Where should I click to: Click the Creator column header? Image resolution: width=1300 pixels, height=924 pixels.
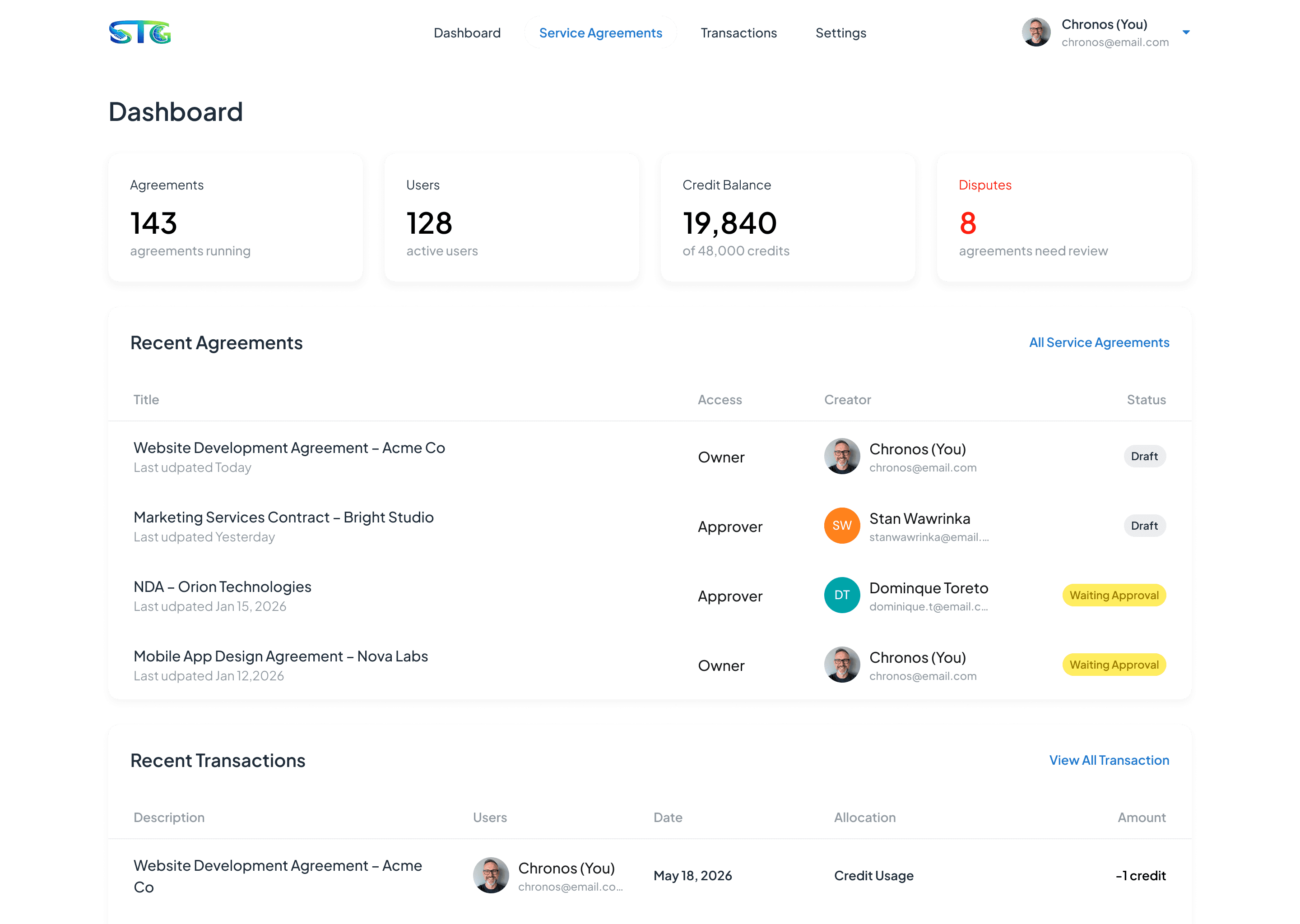(x=848, y=399)
